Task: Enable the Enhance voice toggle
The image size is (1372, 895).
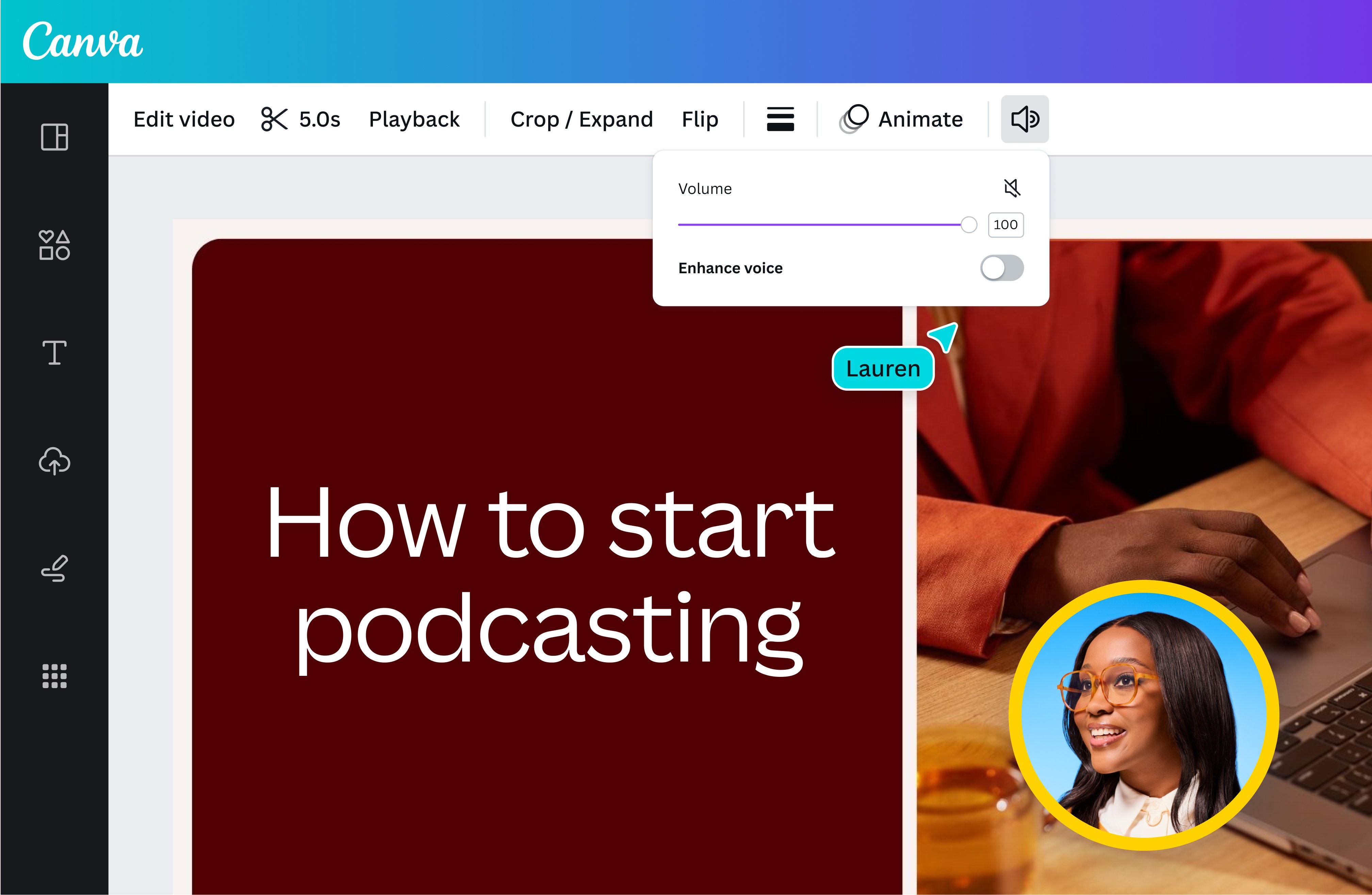Action: point(1002,267)
